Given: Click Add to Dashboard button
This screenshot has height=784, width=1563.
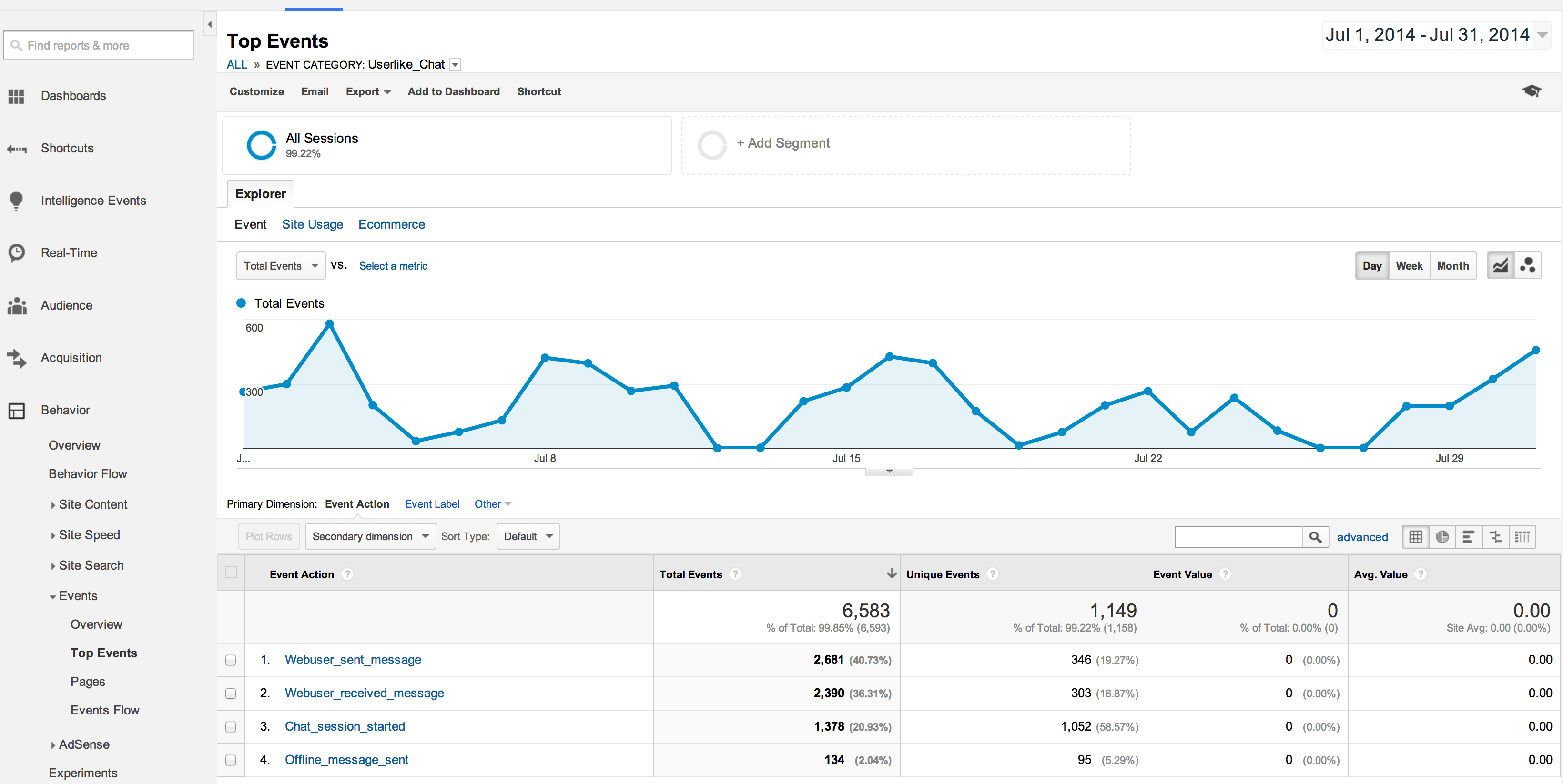Looking at the screenshot, I should [453, 91].
